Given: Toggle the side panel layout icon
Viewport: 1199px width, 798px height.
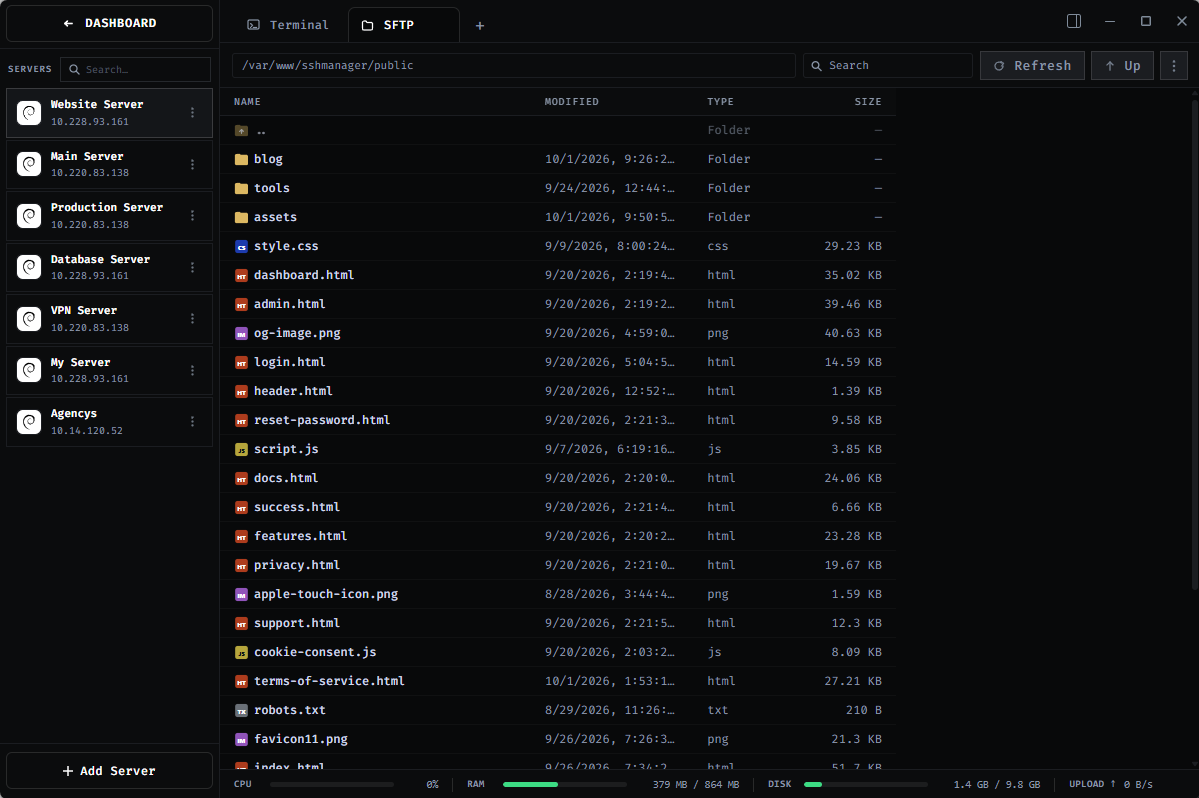Looking at the screenshot, I should point(1074,21).
